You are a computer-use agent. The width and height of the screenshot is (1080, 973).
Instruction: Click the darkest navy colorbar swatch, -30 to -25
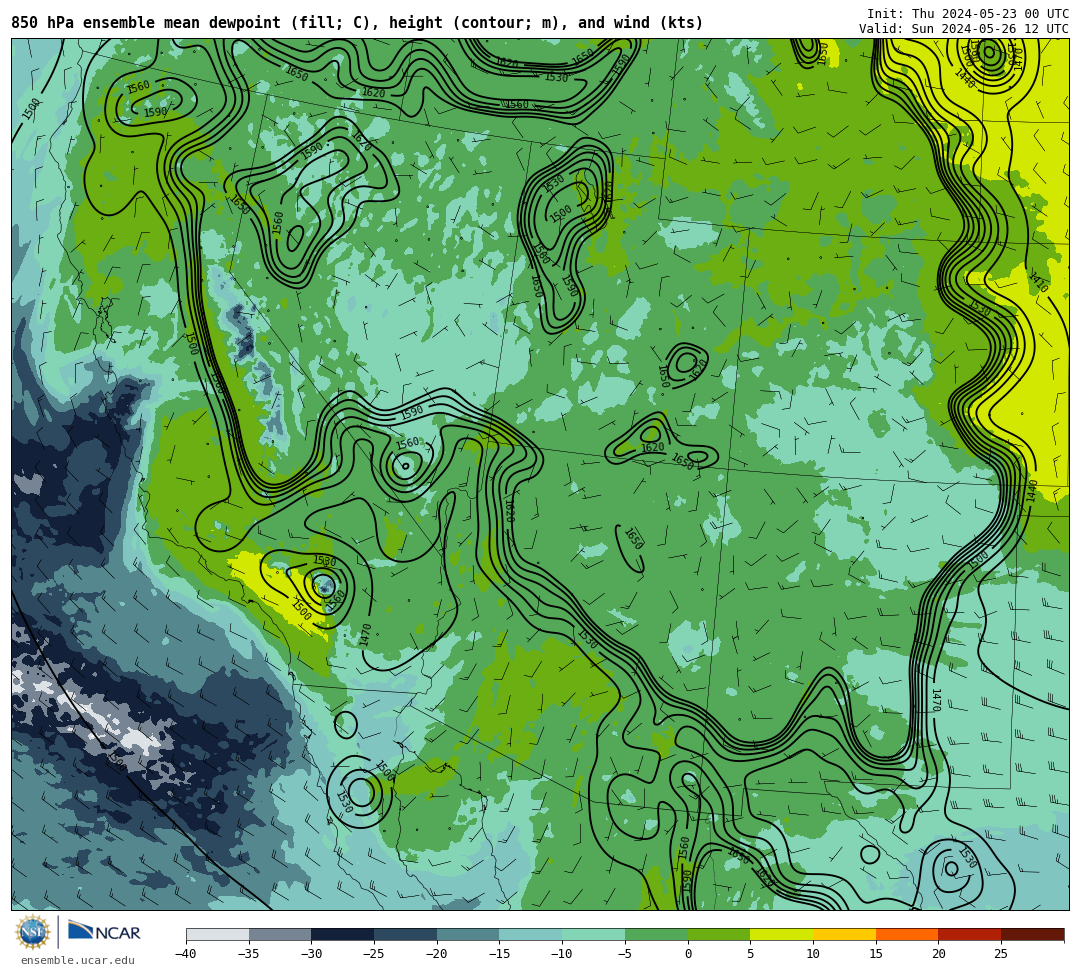coord(343,934)
